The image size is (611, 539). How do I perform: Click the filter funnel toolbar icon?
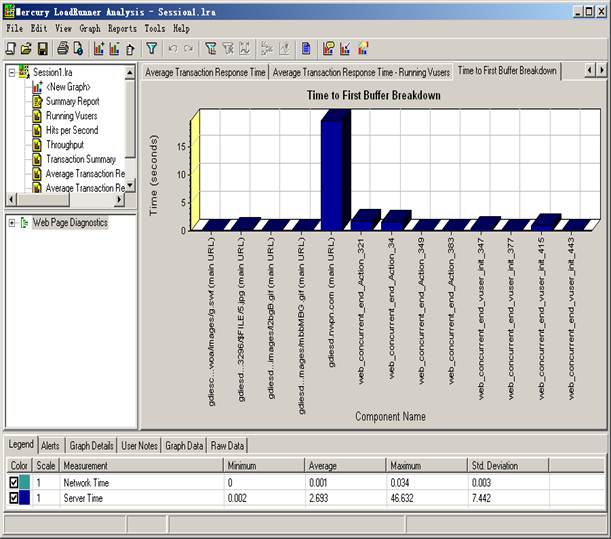(151, 48)
